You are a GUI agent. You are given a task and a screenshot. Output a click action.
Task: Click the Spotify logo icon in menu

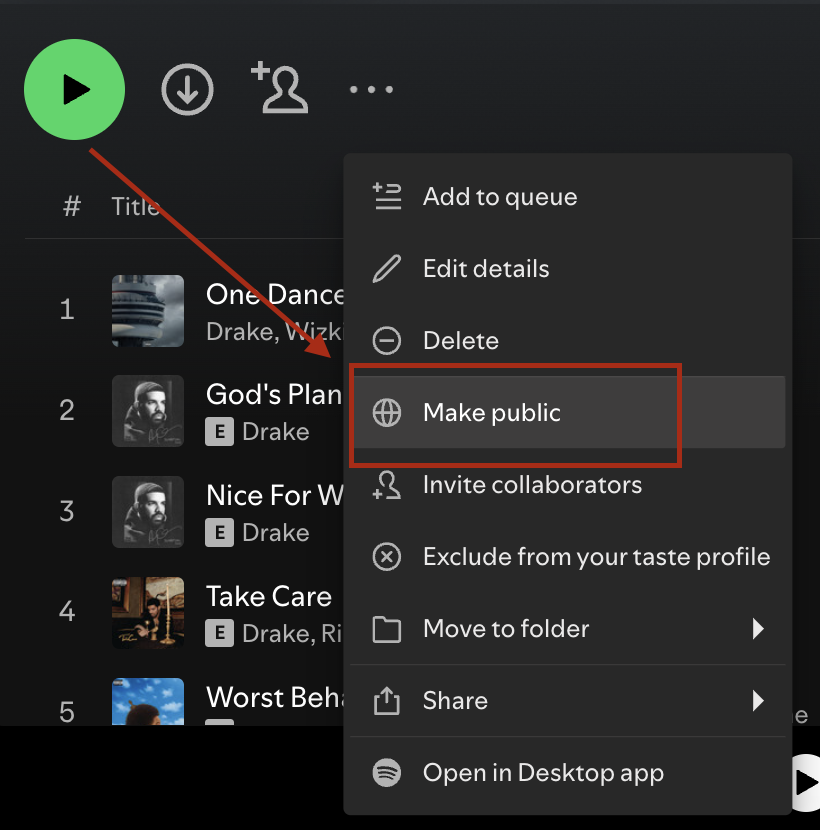387,772
